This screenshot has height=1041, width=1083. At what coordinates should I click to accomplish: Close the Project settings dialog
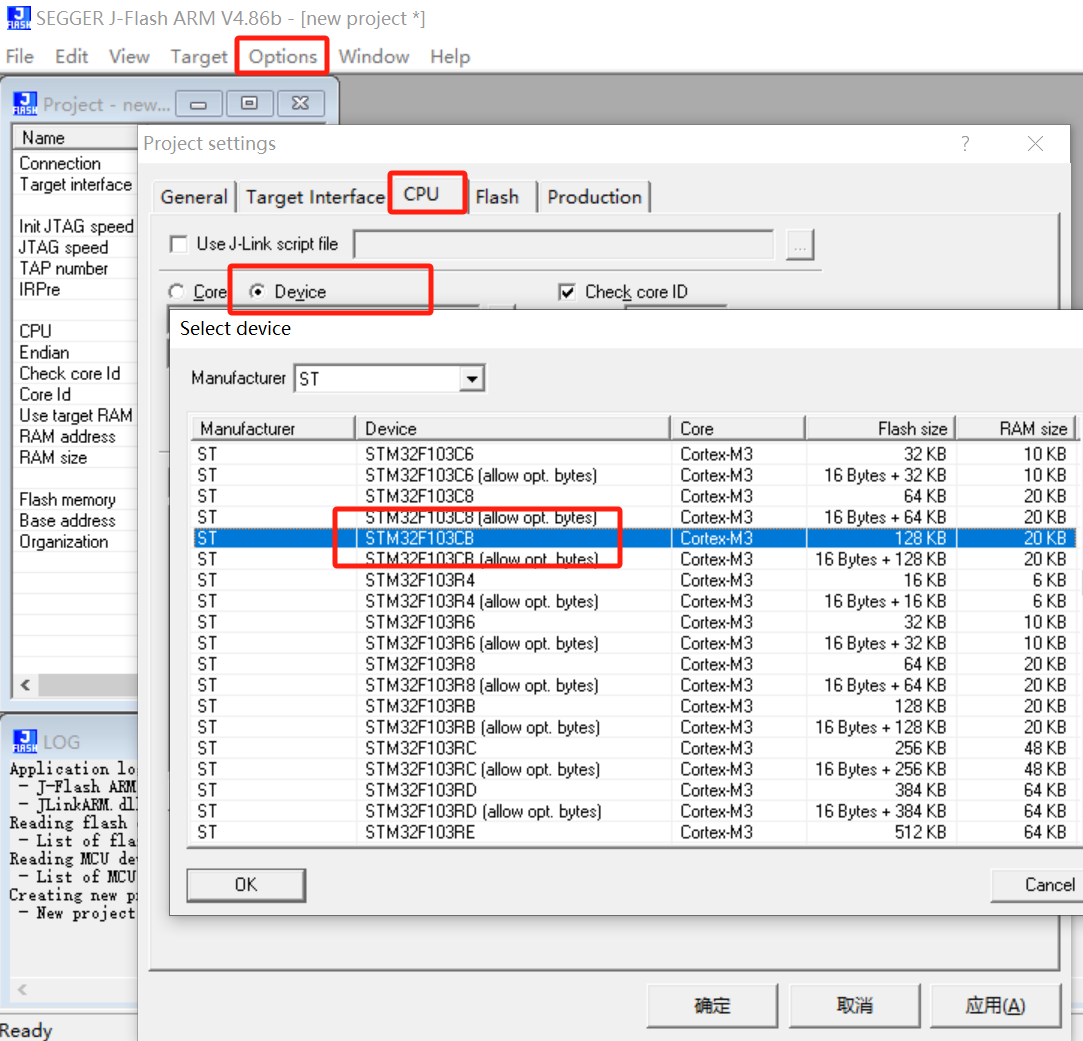tap(1035, 144)
